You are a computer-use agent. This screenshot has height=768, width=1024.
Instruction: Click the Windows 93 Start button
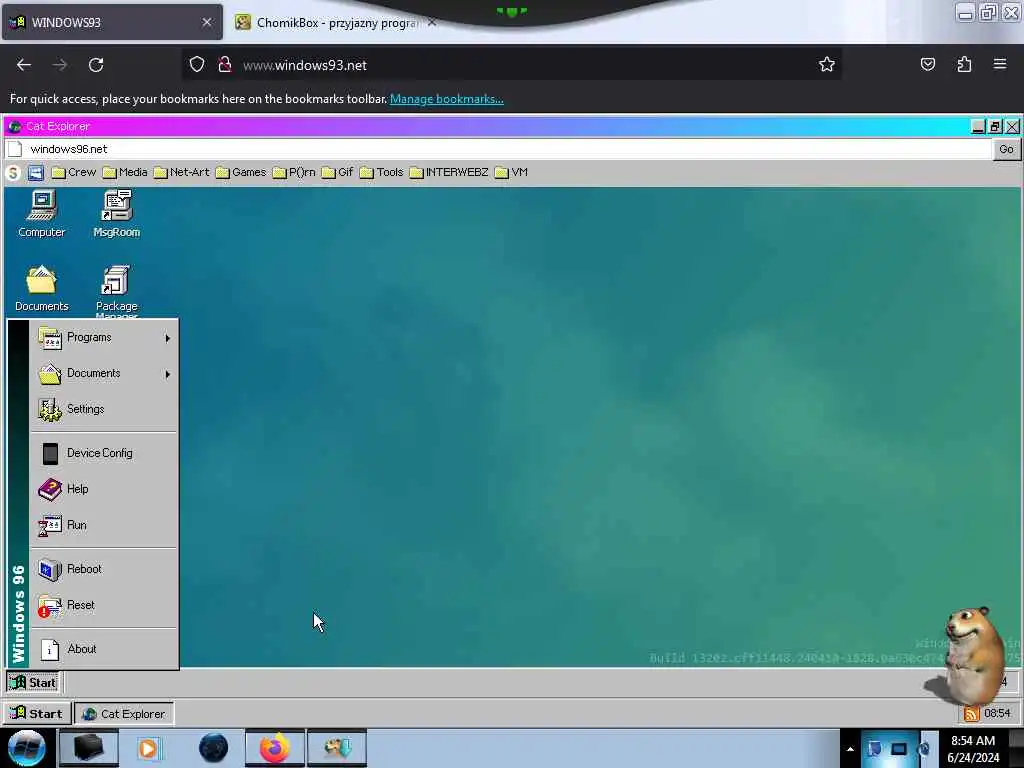click(37, 714)
